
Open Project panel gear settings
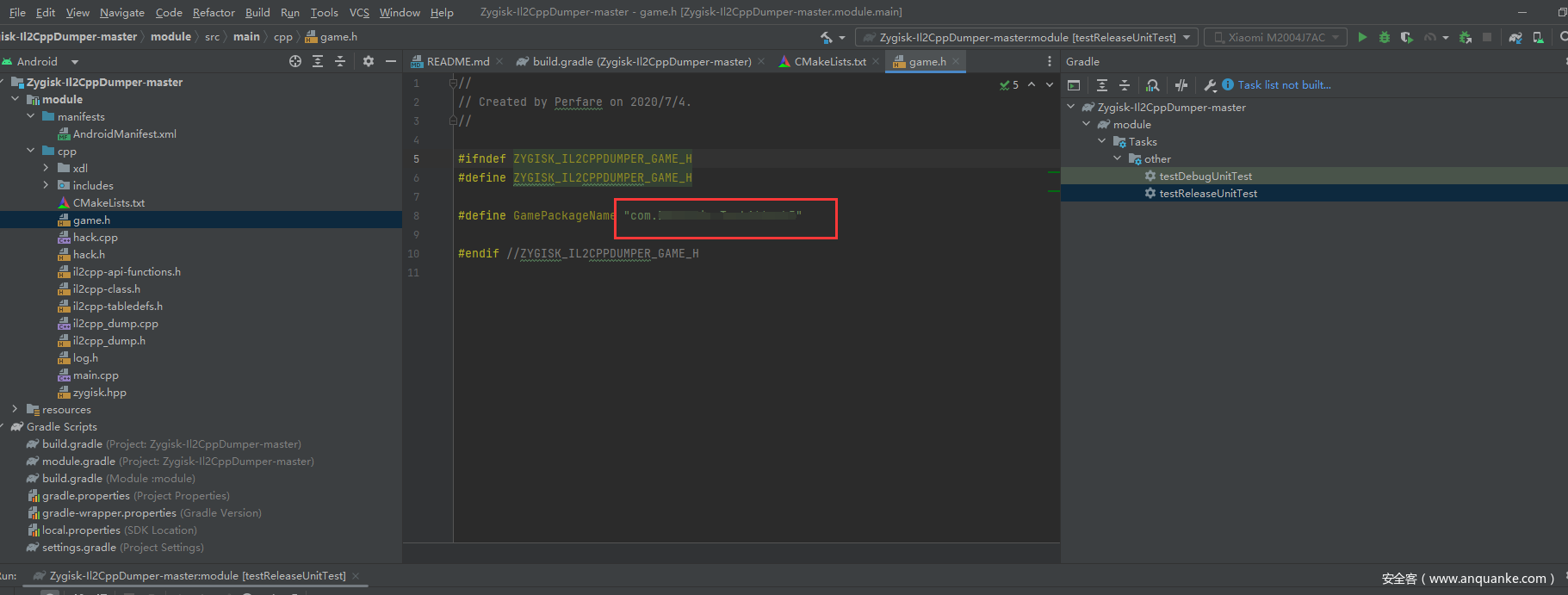[369, 61]
